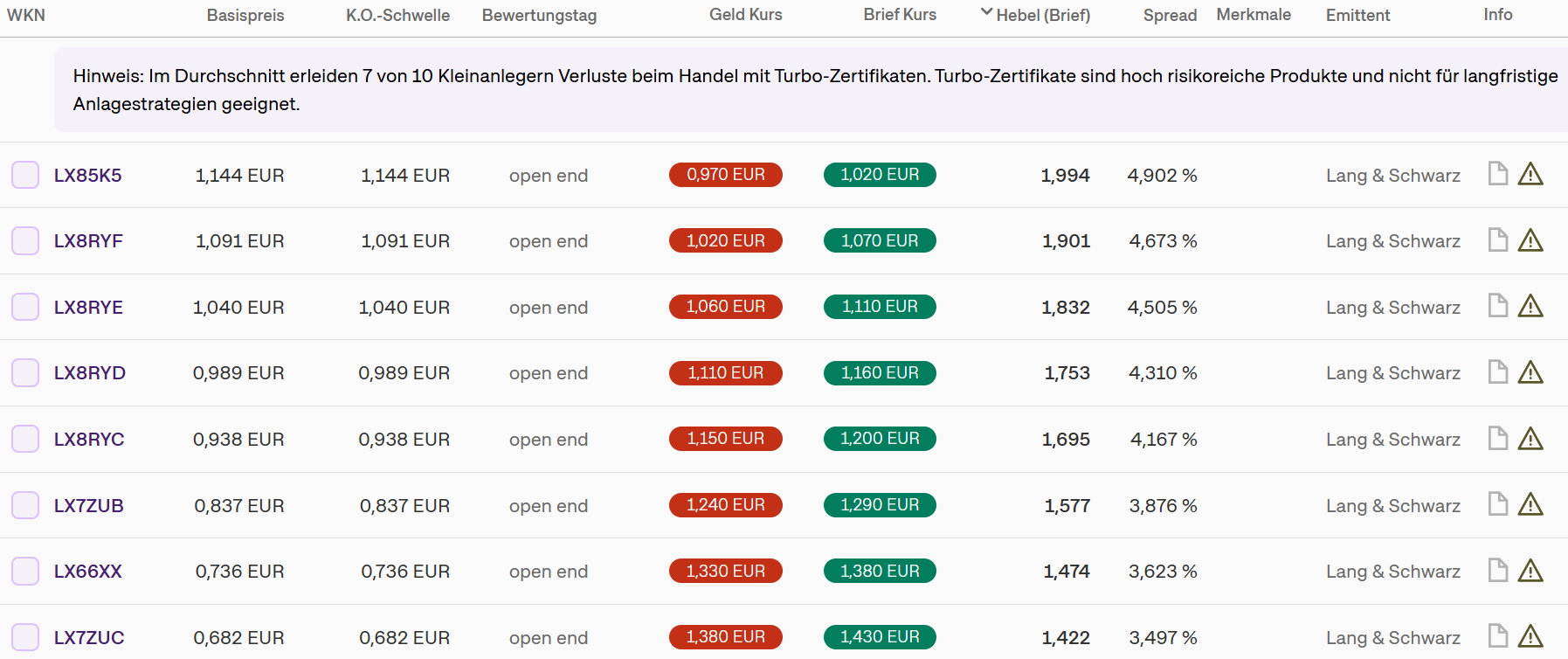
Task: Select Hebel value 1,994
Action: pos(1066,176)
